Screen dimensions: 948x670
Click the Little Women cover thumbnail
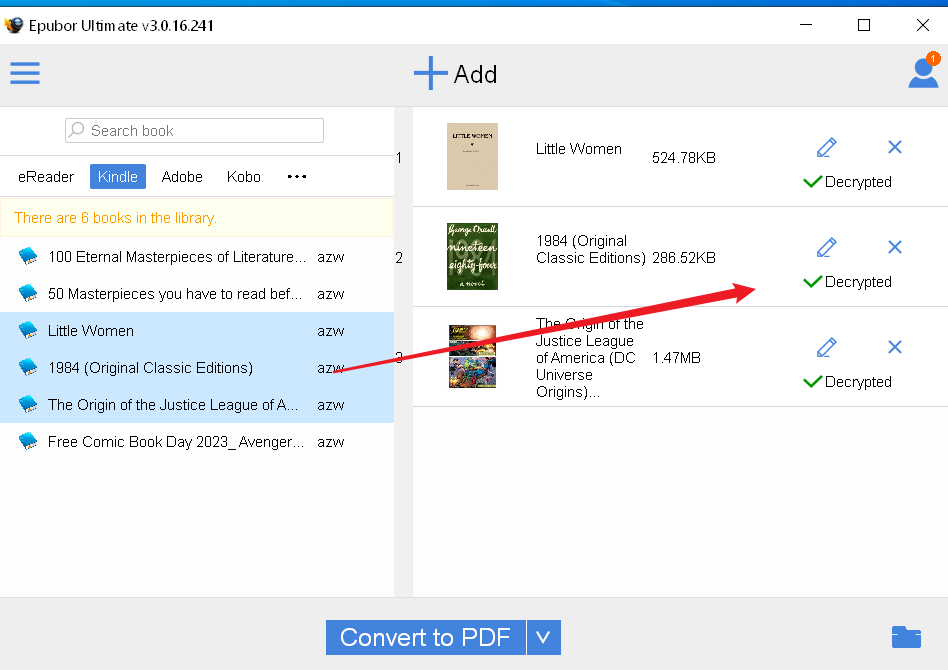[472, 157]
